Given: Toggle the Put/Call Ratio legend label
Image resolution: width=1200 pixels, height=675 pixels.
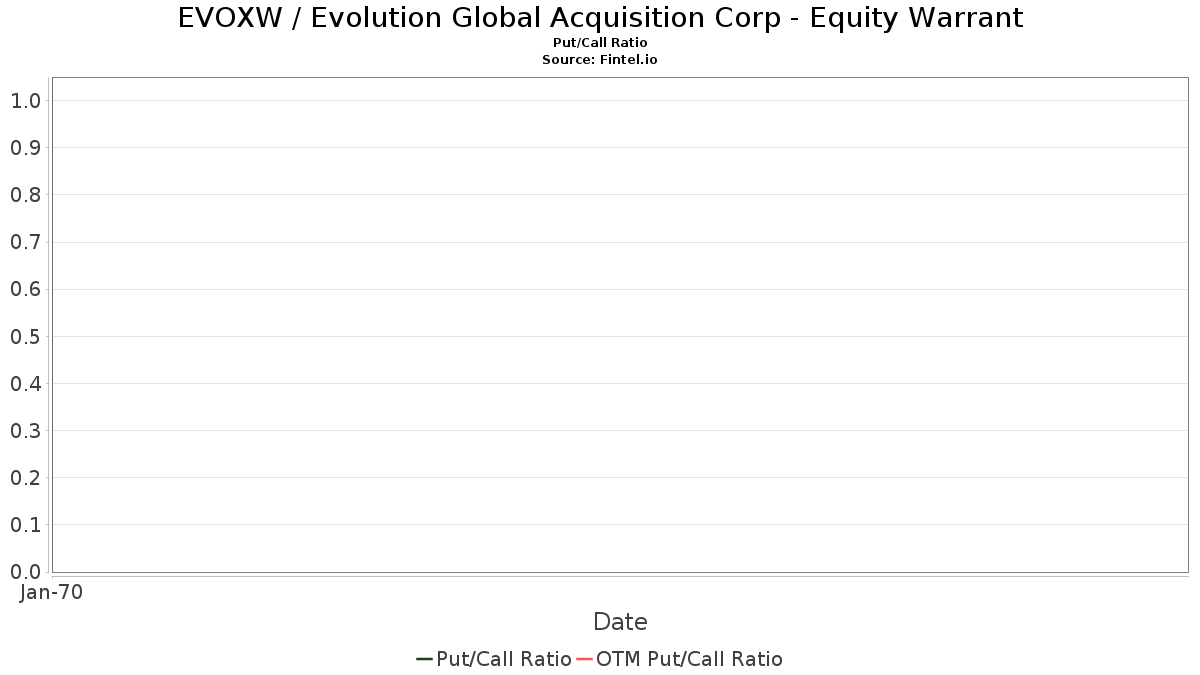Looking at the screenshot, I should tap(504, 659).
